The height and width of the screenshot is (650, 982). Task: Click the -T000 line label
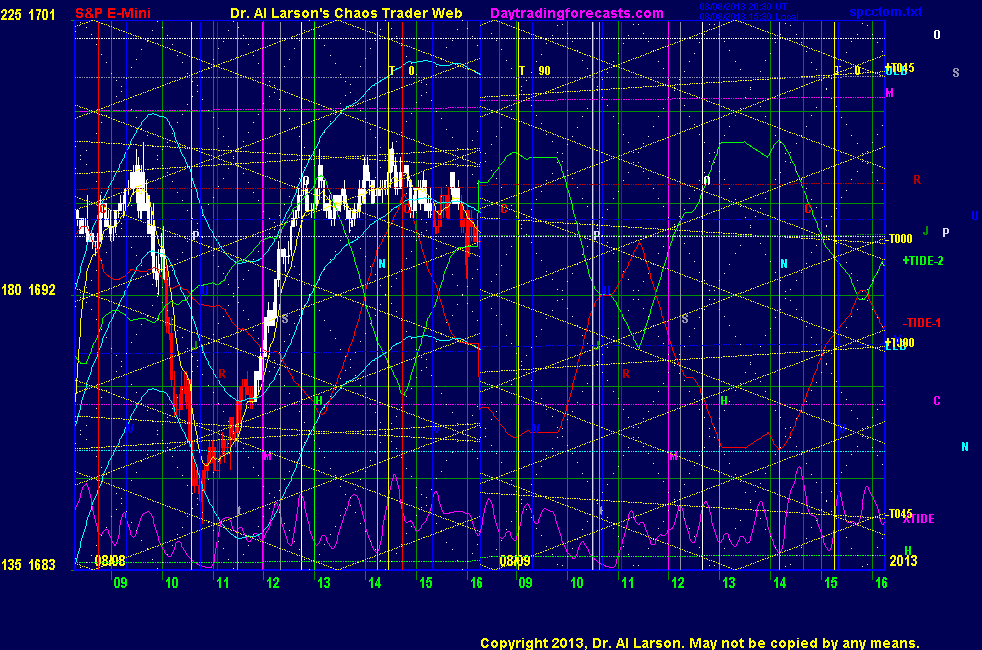click(900, 239)
